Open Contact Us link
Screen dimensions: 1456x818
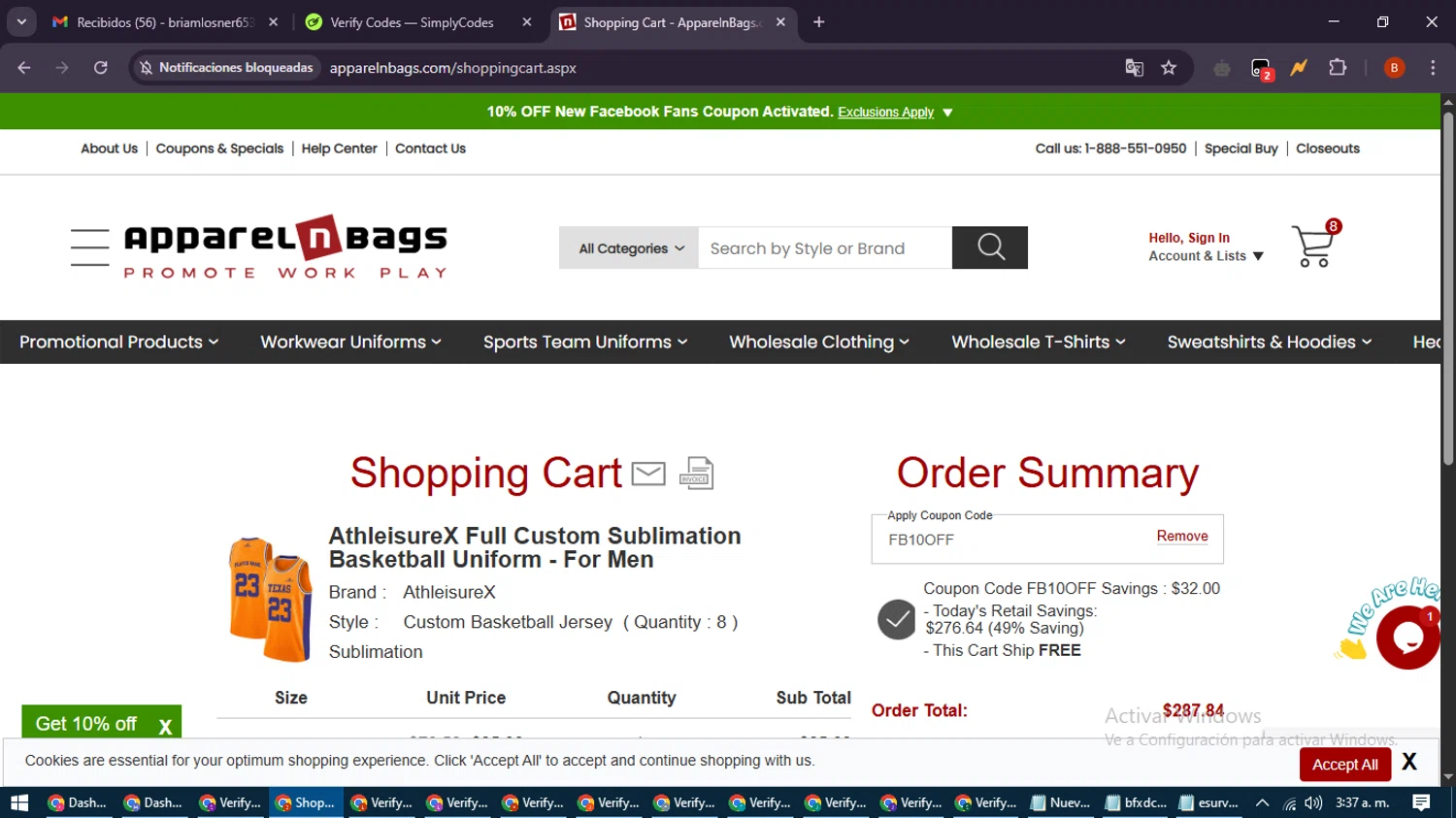[x=430, y=148]
